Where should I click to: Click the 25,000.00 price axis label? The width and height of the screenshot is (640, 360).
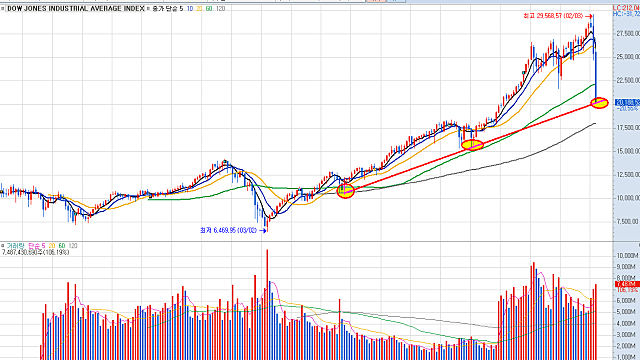tap(629, 57)
